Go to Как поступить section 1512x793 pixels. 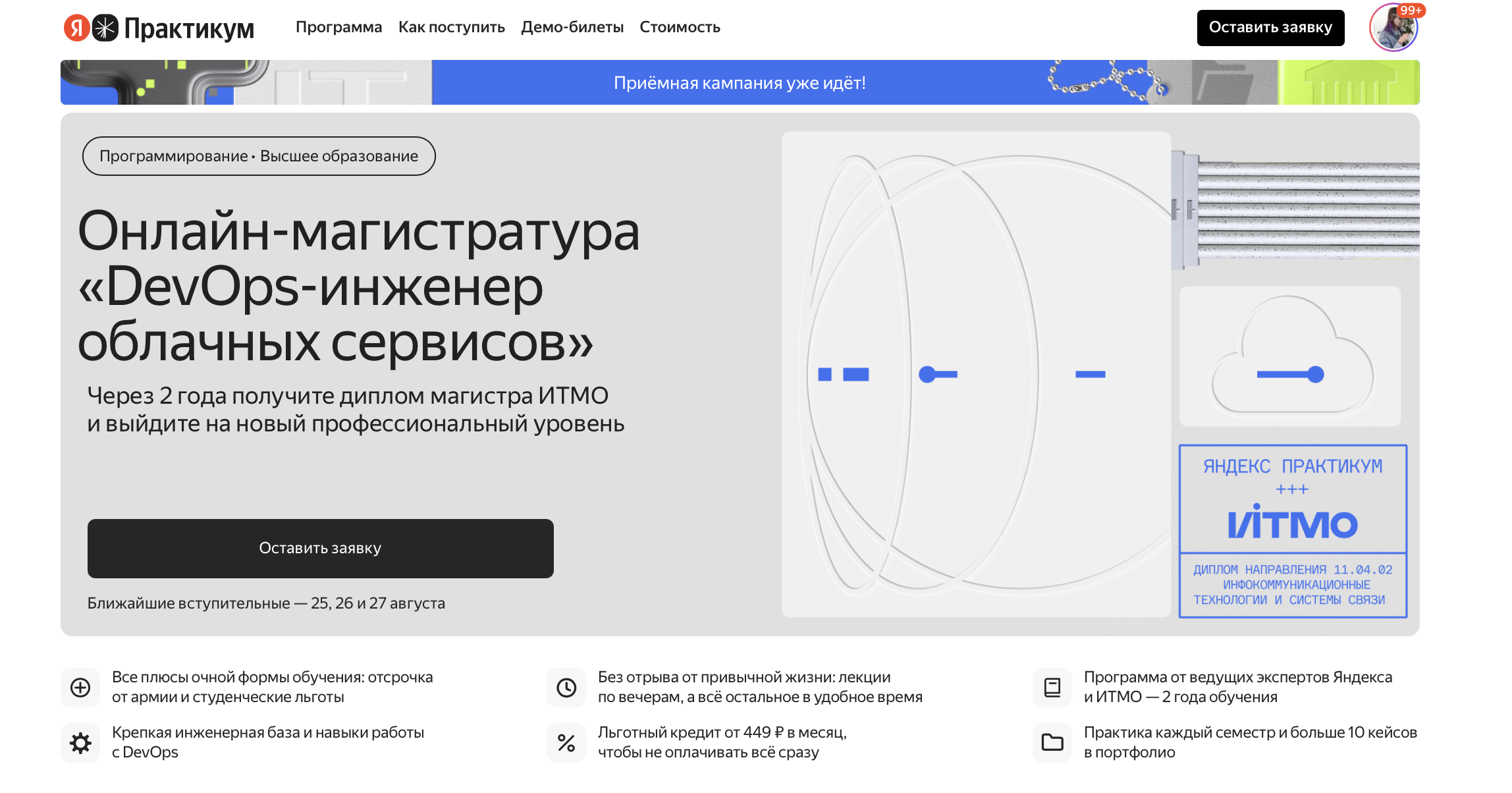[452, 27]
